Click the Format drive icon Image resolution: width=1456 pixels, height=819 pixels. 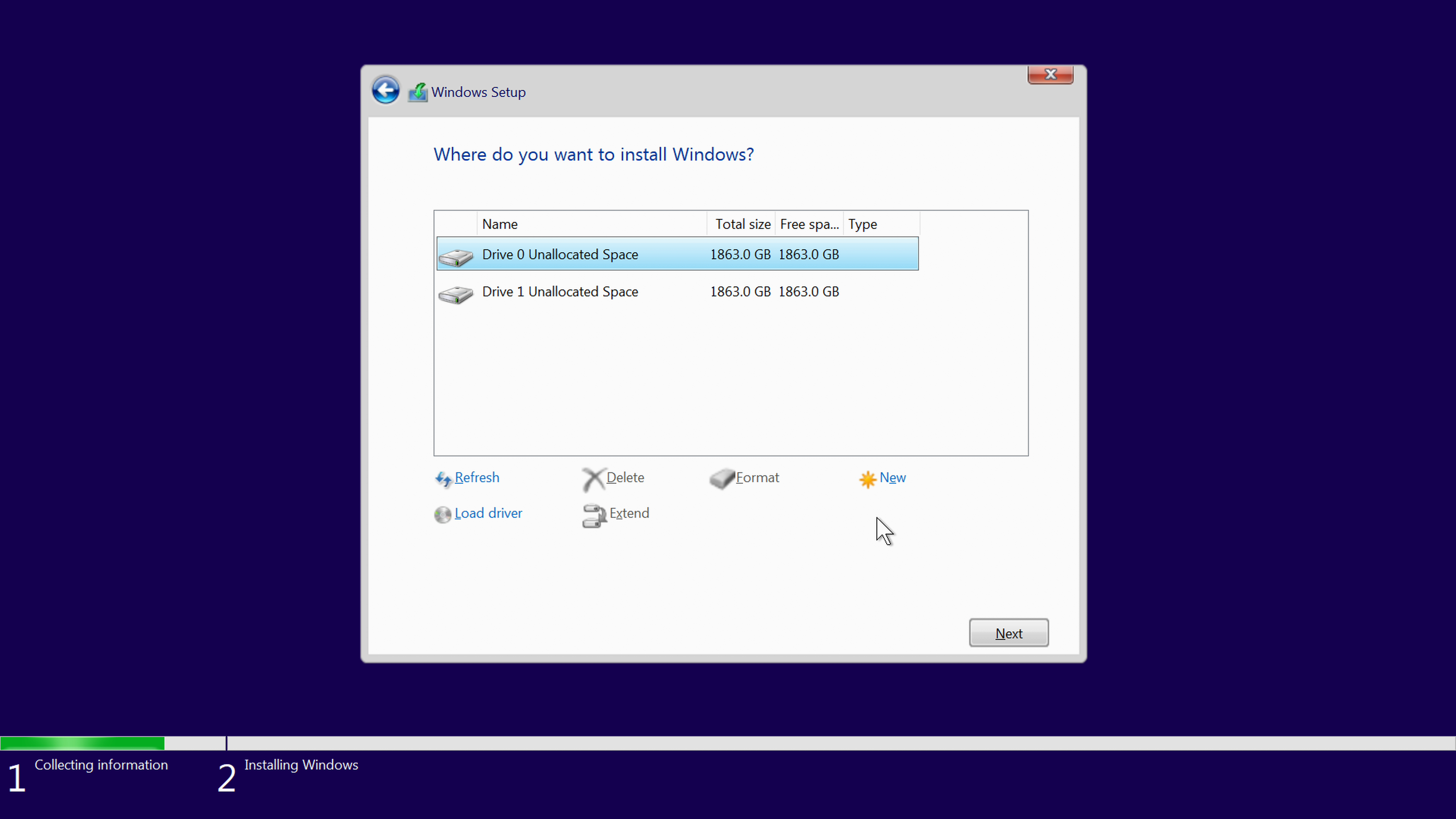pyautogui.click(x=722, y=479)
